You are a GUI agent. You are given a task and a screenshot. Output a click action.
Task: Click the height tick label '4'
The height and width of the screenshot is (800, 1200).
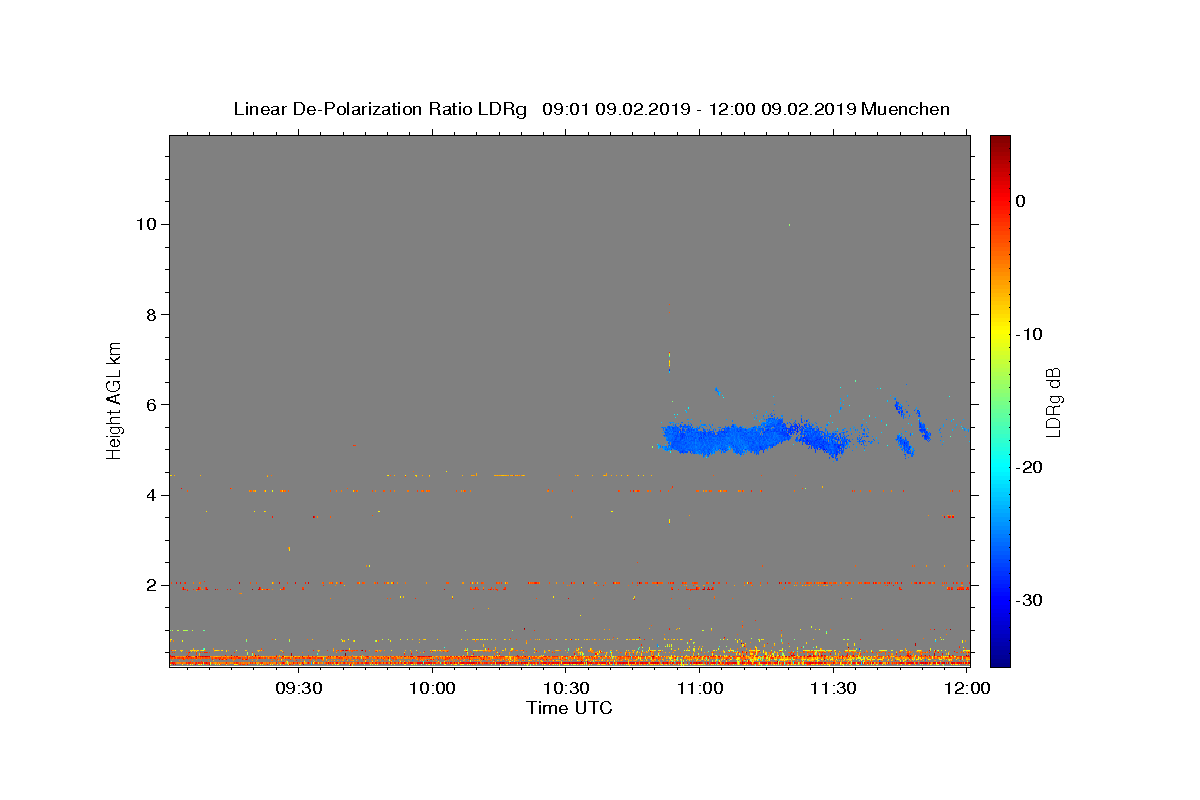point(152,495)
